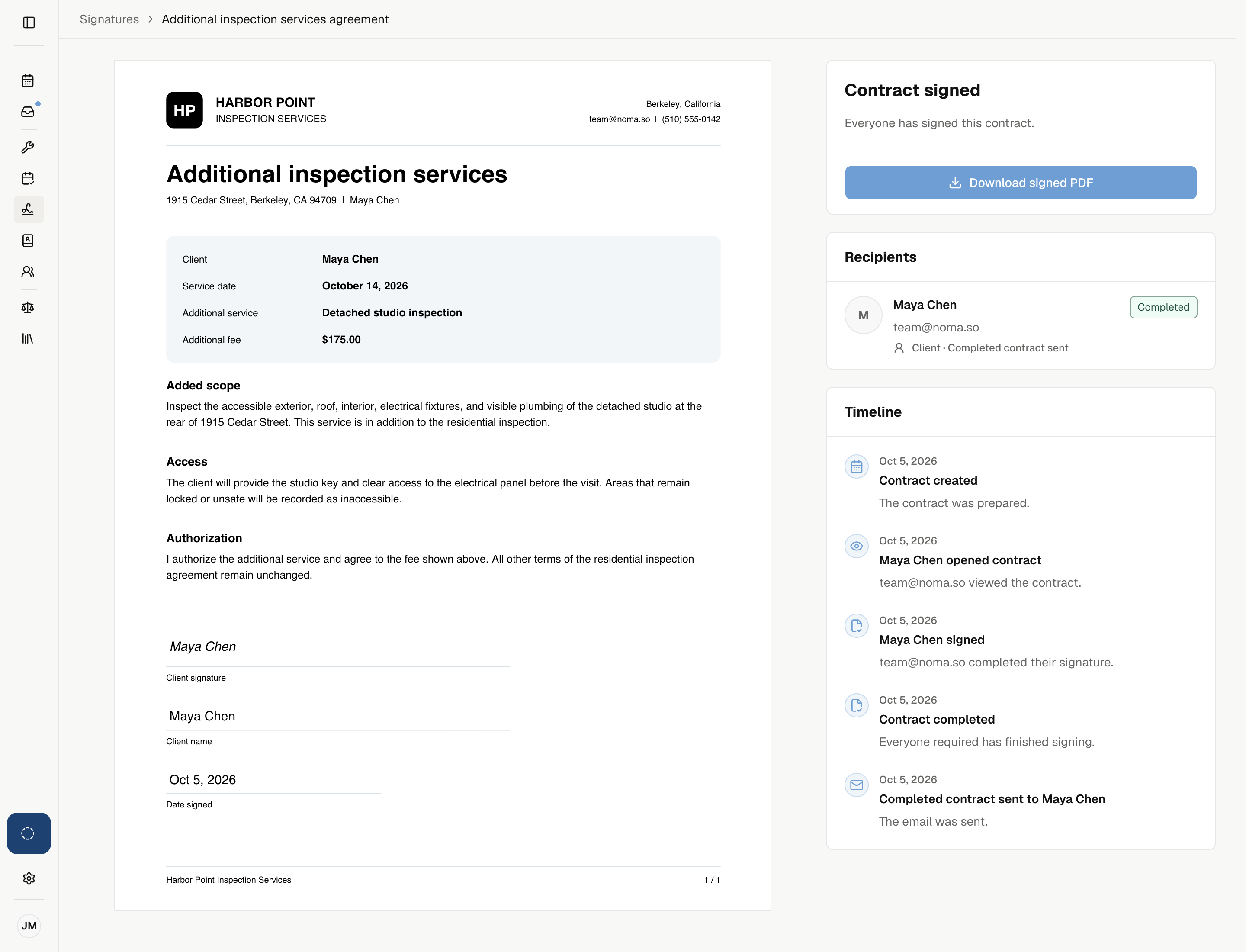Viewport: 1246px width, 952px height.
Task: Click the 1 / 1 page number
Action: [712, 880]
